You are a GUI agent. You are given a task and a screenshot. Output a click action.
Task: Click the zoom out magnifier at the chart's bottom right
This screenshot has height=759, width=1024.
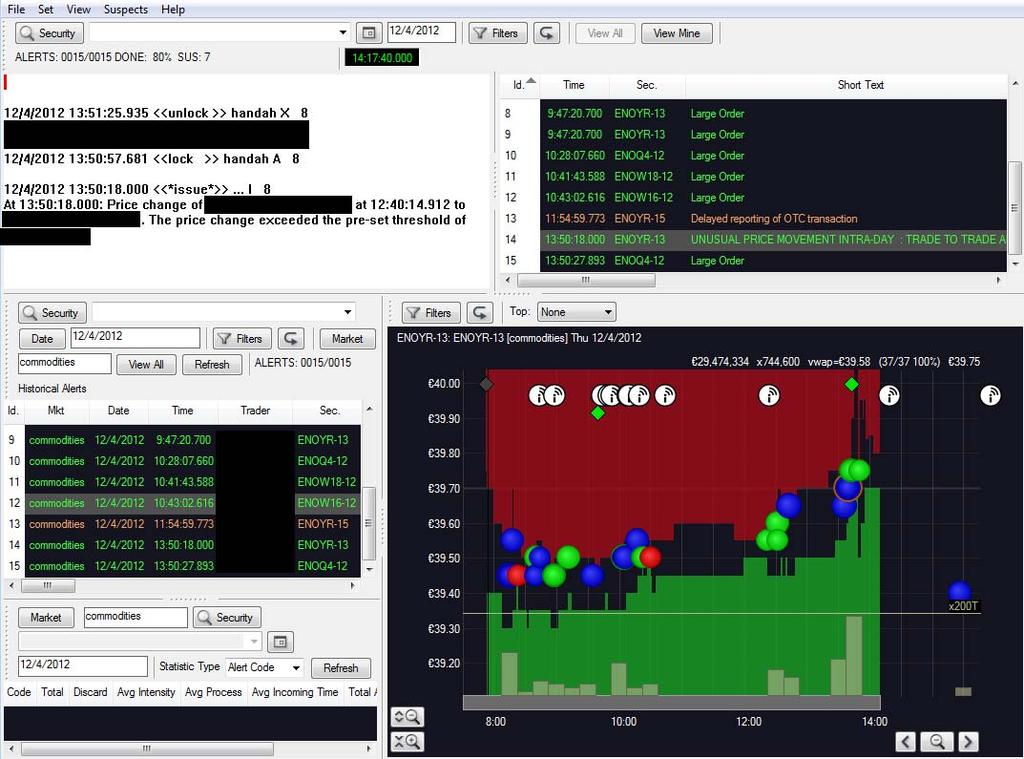pyautogui.click(x=937, y=741)
